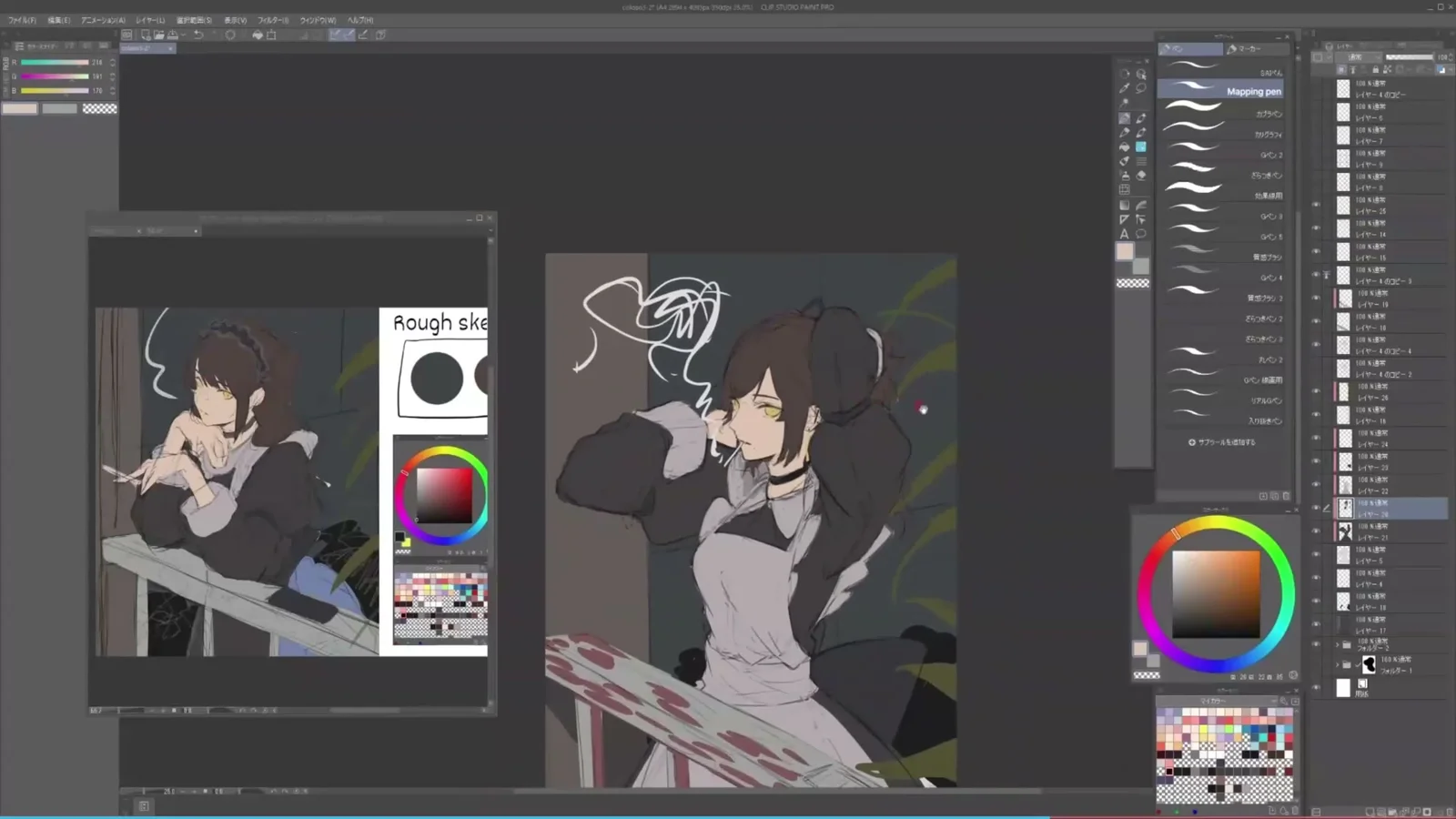Toggle visibility of レイヤー 21
The image size is (1456, 819).
[x=1316, y=531]
